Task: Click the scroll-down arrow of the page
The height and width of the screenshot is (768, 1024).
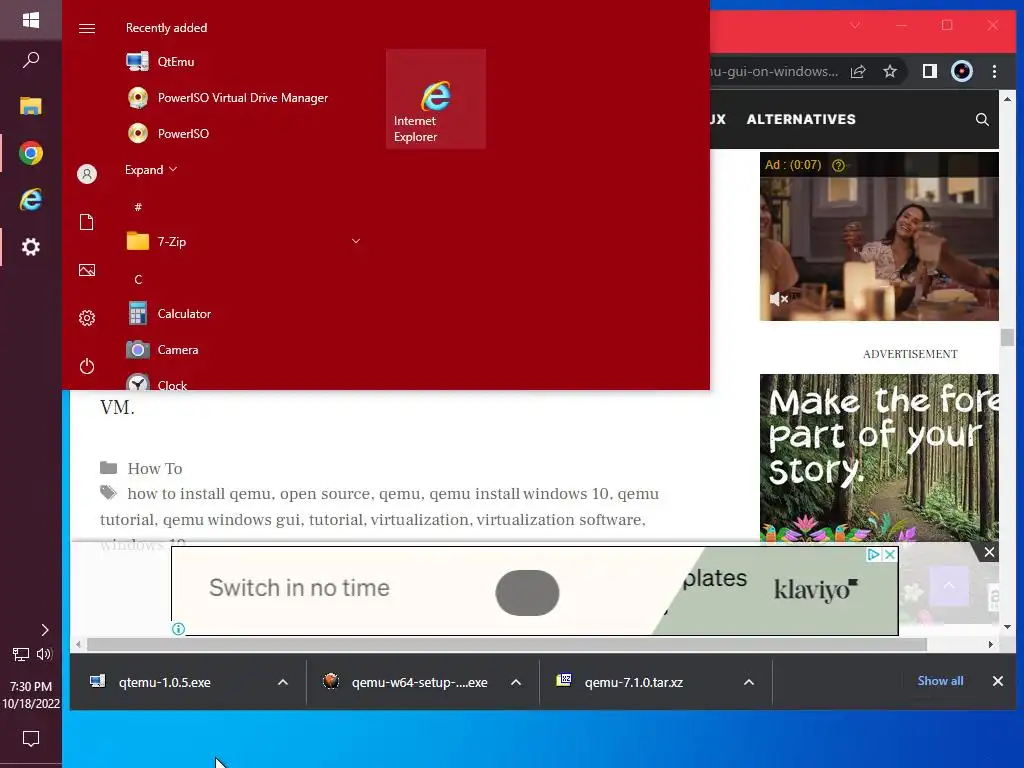Action: coord(1007,627)
